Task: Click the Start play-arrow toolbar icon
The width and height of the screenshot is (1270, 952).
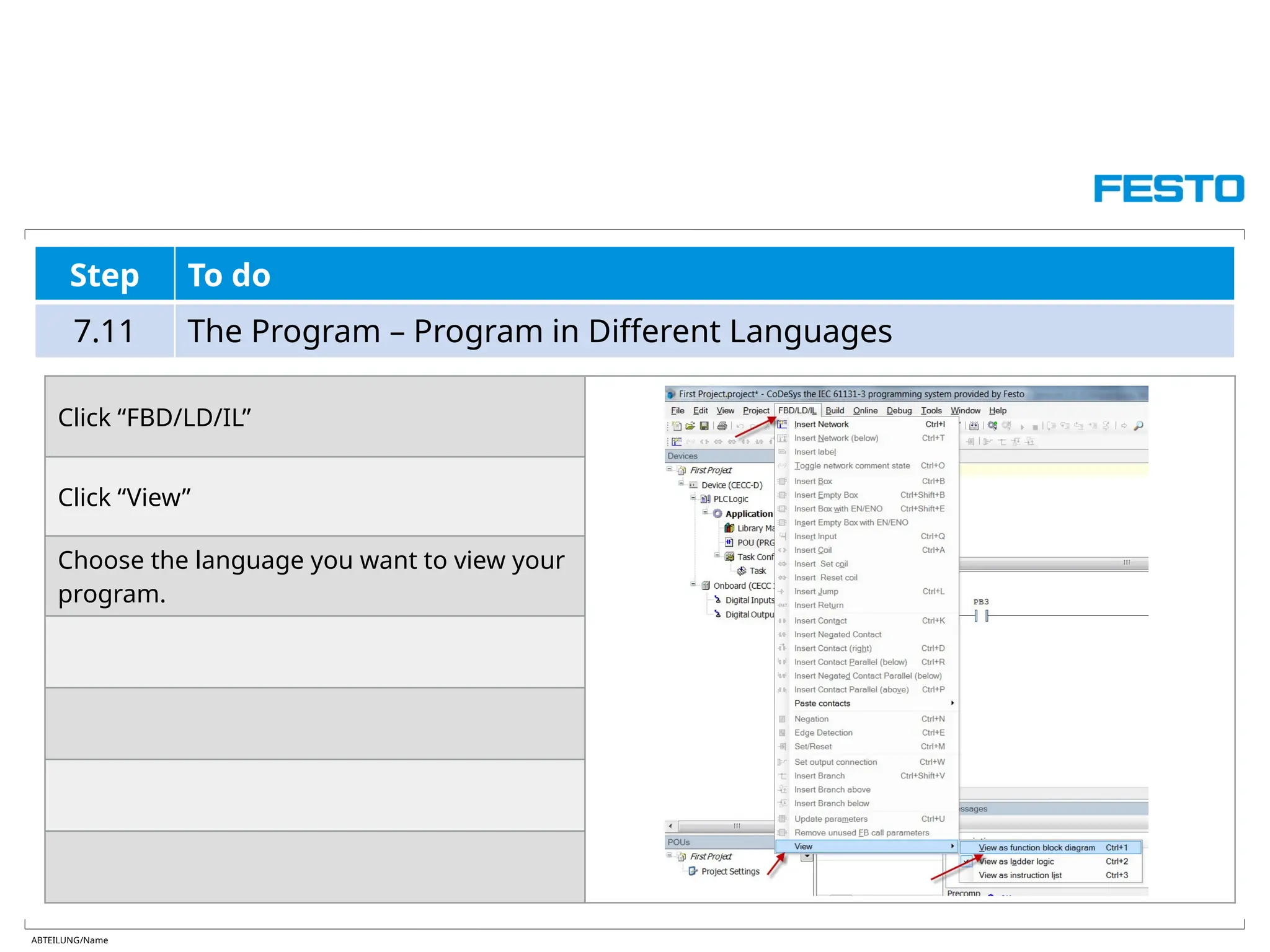Action: 1022,427
